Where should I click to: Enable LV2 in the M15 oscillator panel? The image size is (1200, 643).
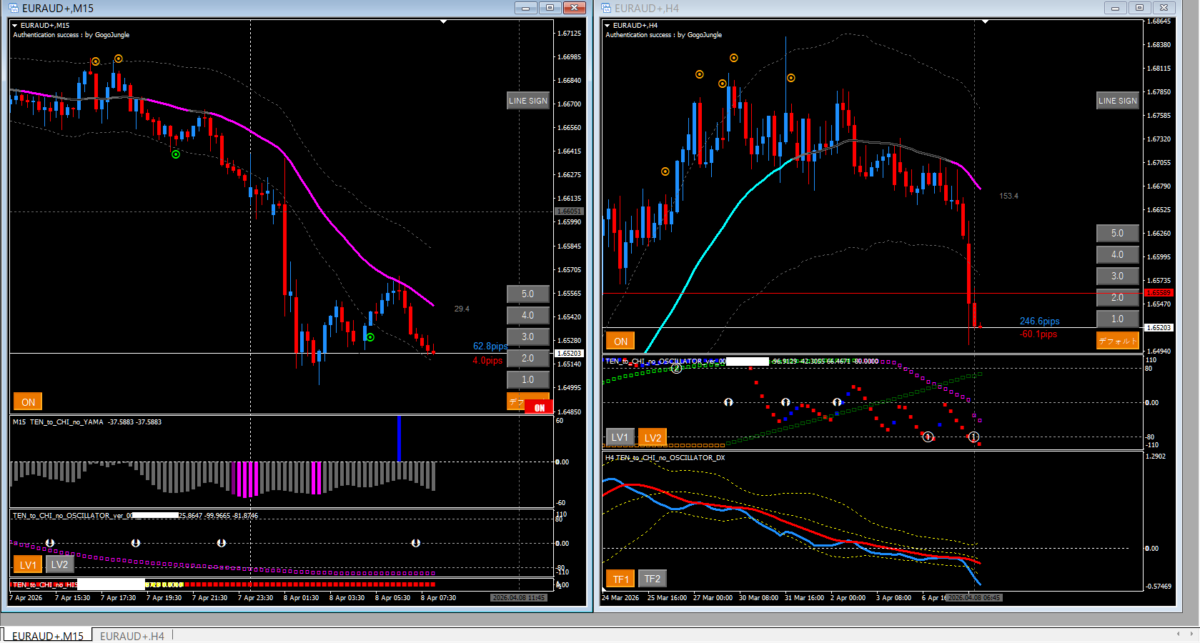coord(59,565)
